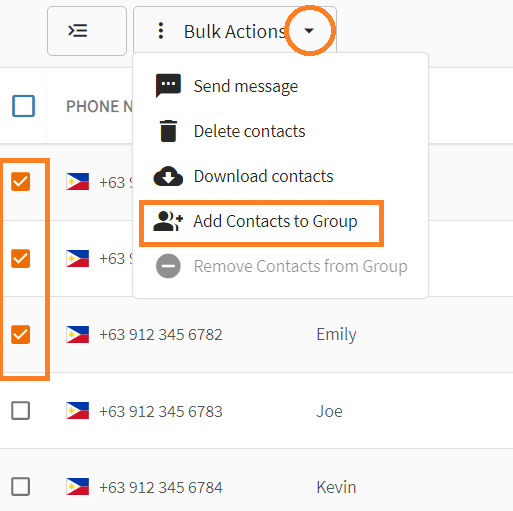513x511 pixels.
Task: Click the flag in the second contact row
Action: (x=78, y=258)
